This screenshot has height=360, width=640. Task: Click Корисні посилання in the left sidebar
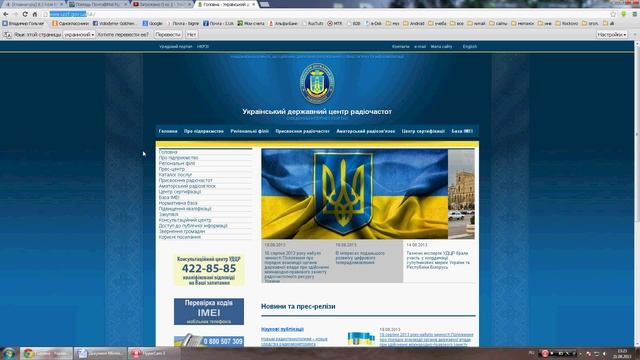pyautogui.click(x=180, y=237)
